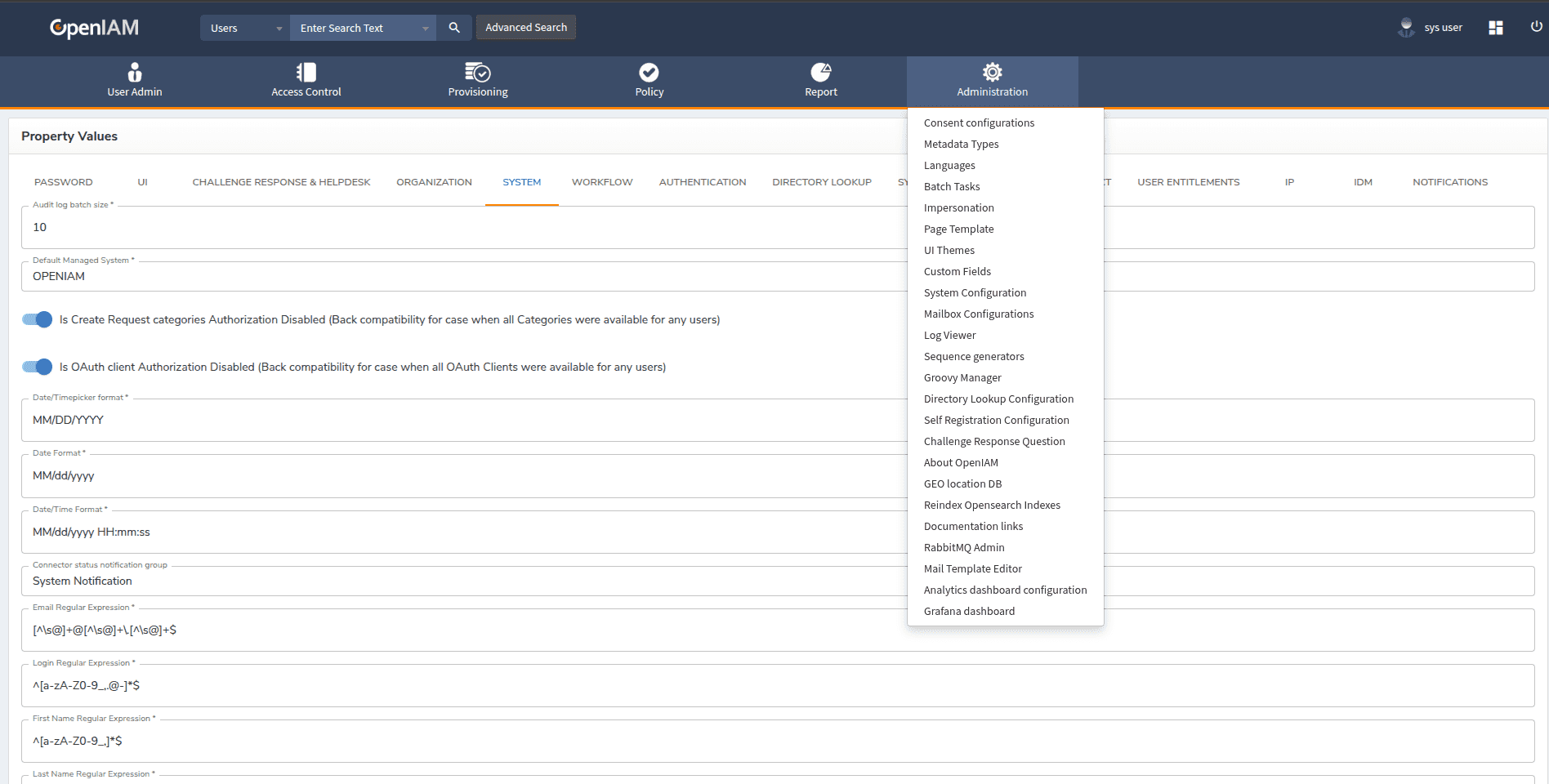This screenshot has height=784, width=1549.
Task: Select the ORGANIZATION tab
Action: click(435, 182)
